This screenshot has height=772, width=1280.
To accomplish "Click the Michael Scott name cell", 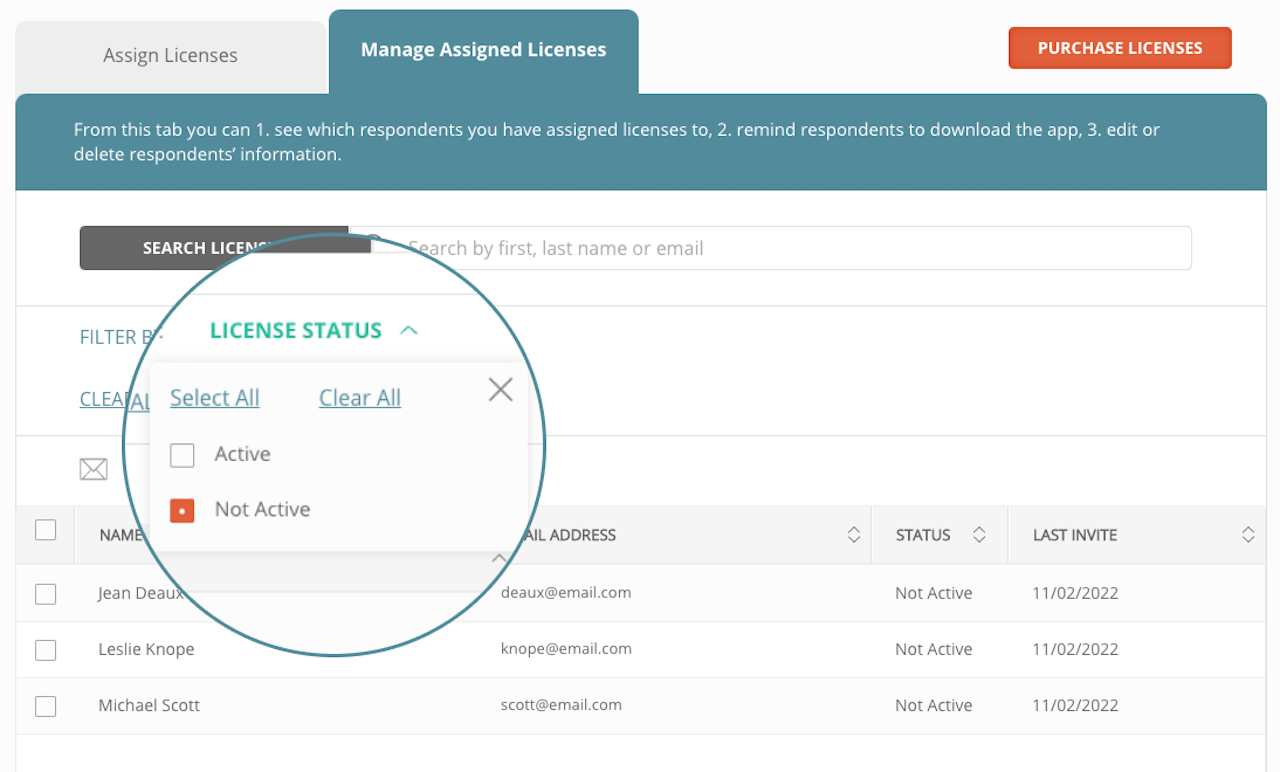I will (x=149, y=705).
